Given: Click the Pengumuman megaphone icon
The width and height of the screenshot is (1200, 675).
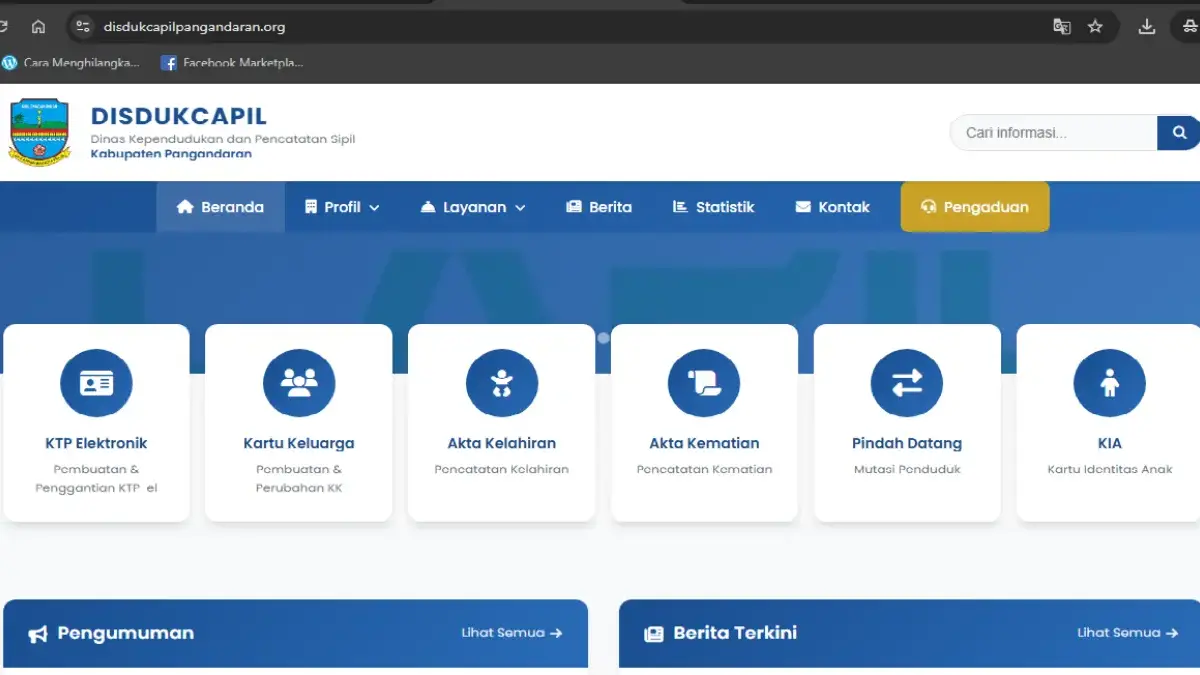Looking at the screenshot, I should coord(41,632).
